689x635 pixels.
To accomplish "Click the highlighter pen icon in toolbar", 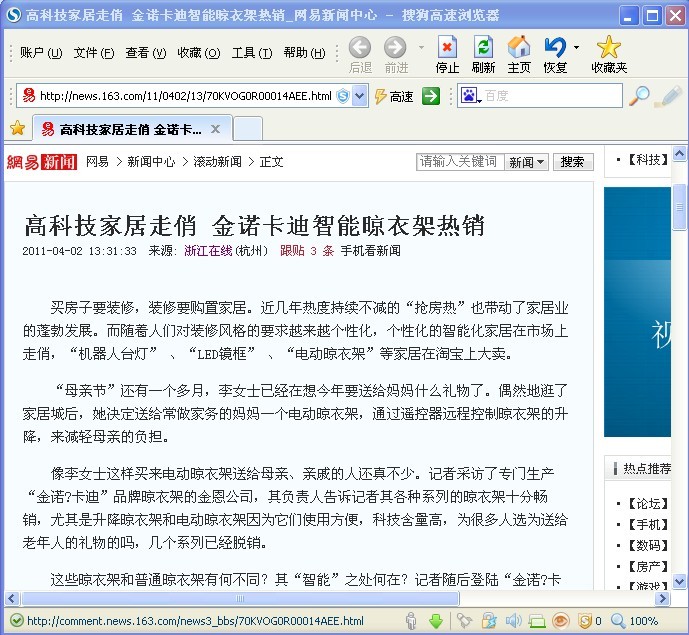I will pyautogui.click(x=668, y=96).
